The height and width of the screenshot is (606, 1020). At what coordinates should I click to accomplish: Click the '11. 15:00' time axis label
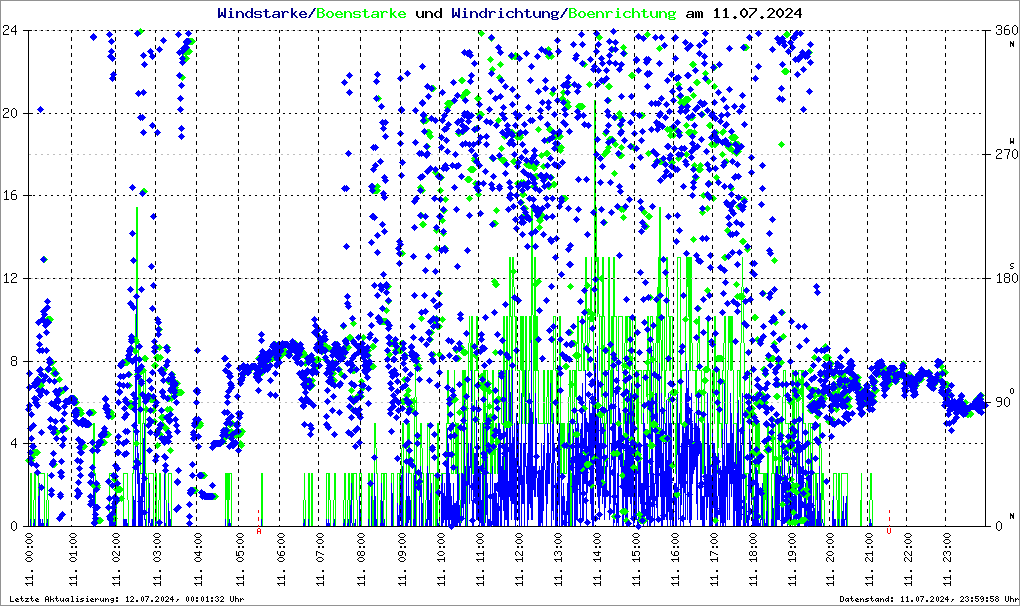[x=636, y=559]
